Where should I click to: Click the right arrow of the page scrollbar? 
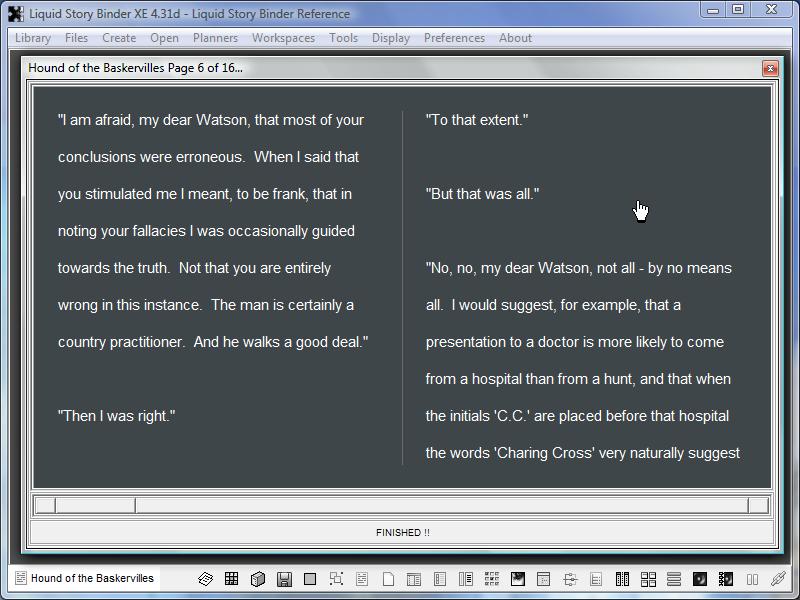(760, 505)
